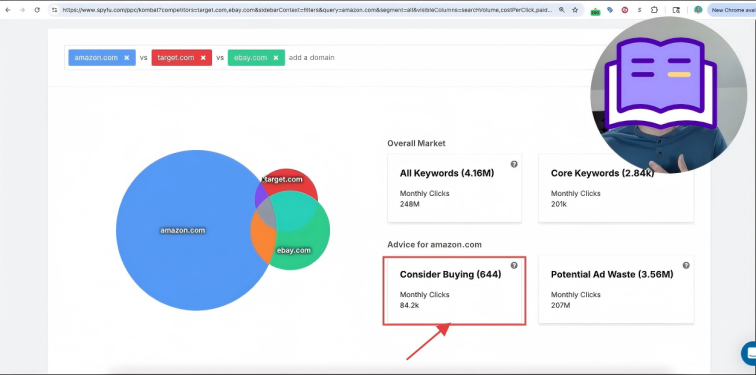Viewport: 756px width, 375px height.
Task: Open the chat widget bubble
Action: click(x=749, y=353)
